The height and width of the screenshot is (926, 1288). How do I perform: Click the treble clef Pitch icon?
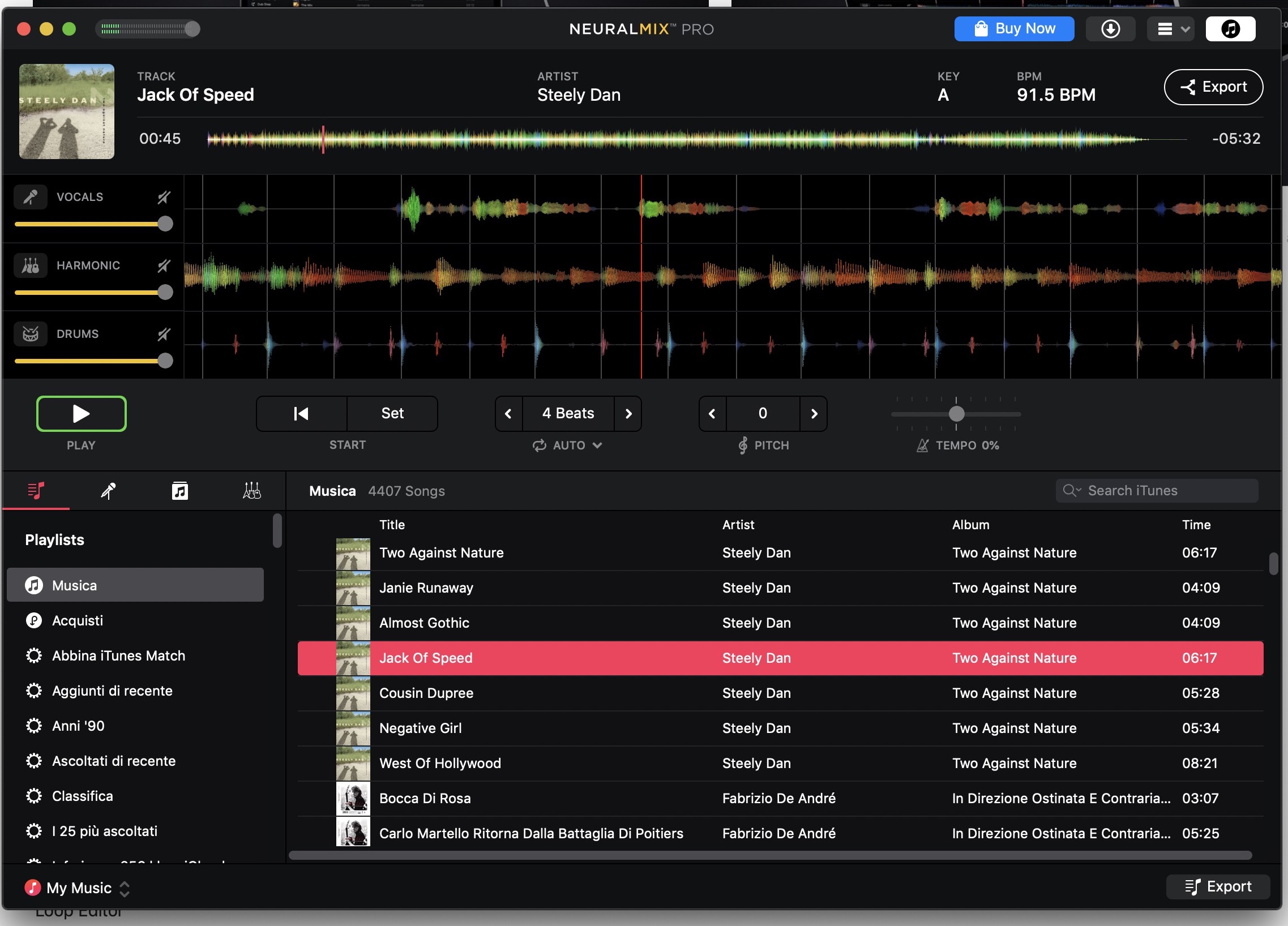742,445
